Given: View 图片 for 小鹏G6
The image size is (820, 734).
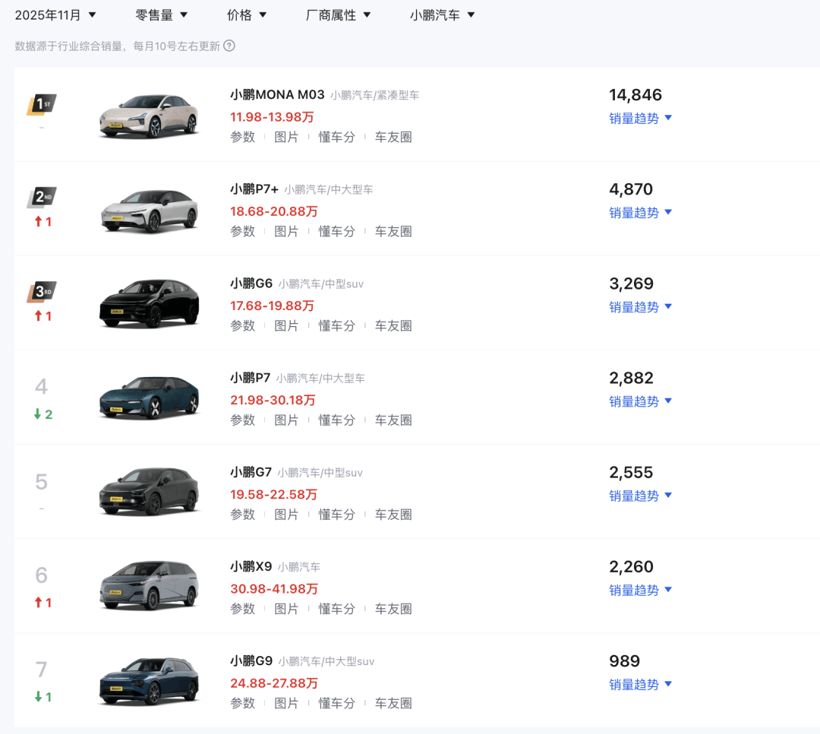Looking at the screenshot, I should 287,325.
